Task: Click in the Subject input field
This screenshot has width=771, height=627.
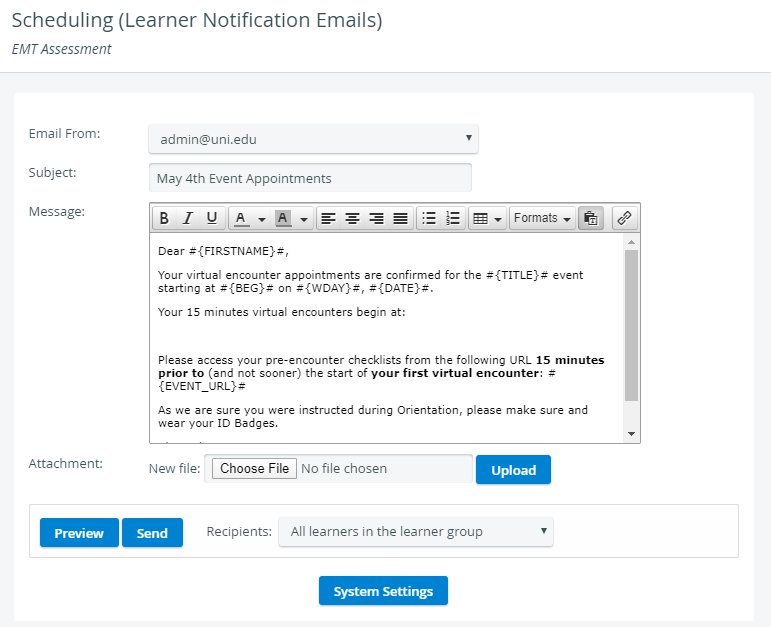Action: (310, 178)
